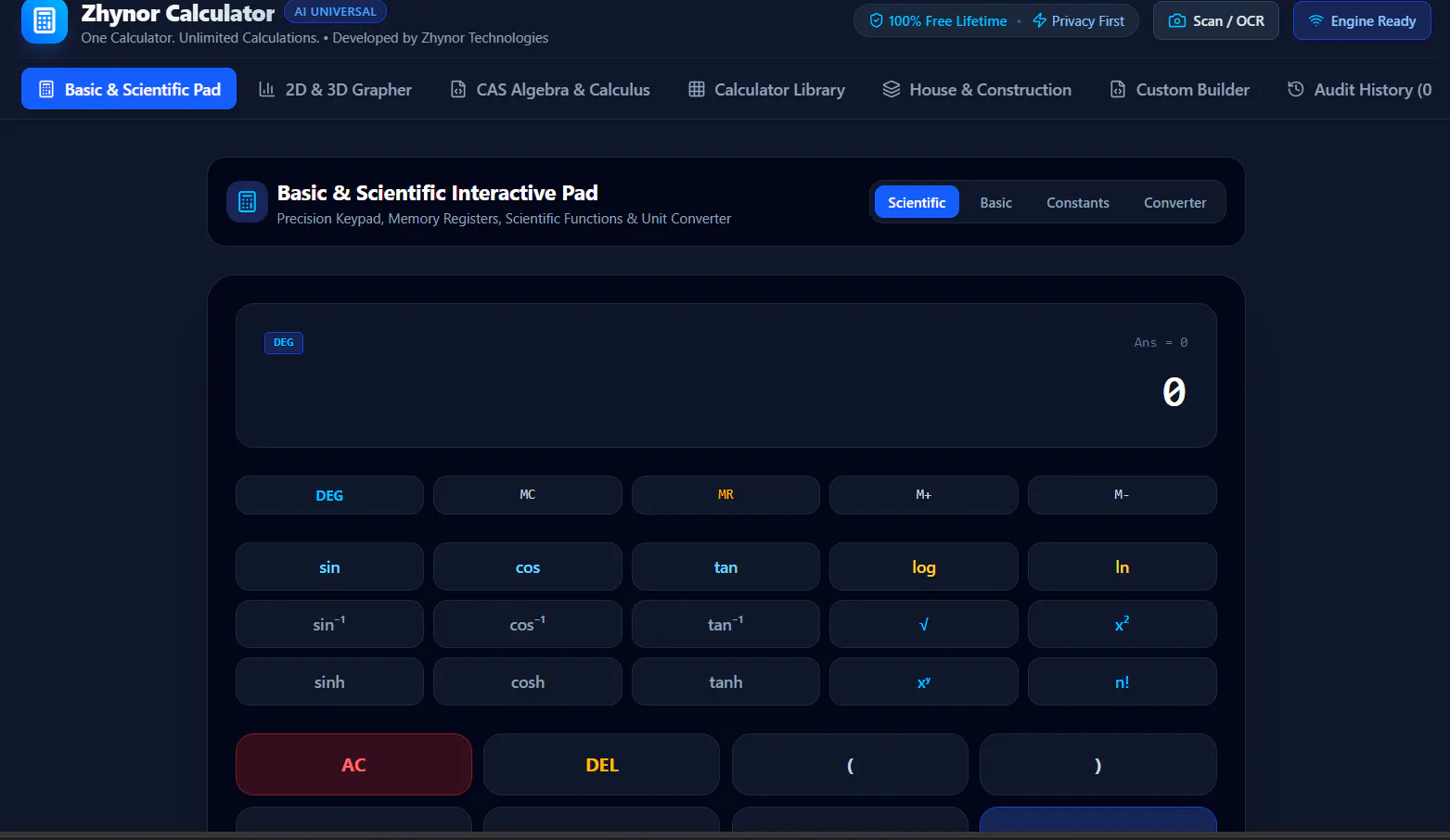
Task: Click the square root key
Action: pyautogui.click(x=923, y=624)
